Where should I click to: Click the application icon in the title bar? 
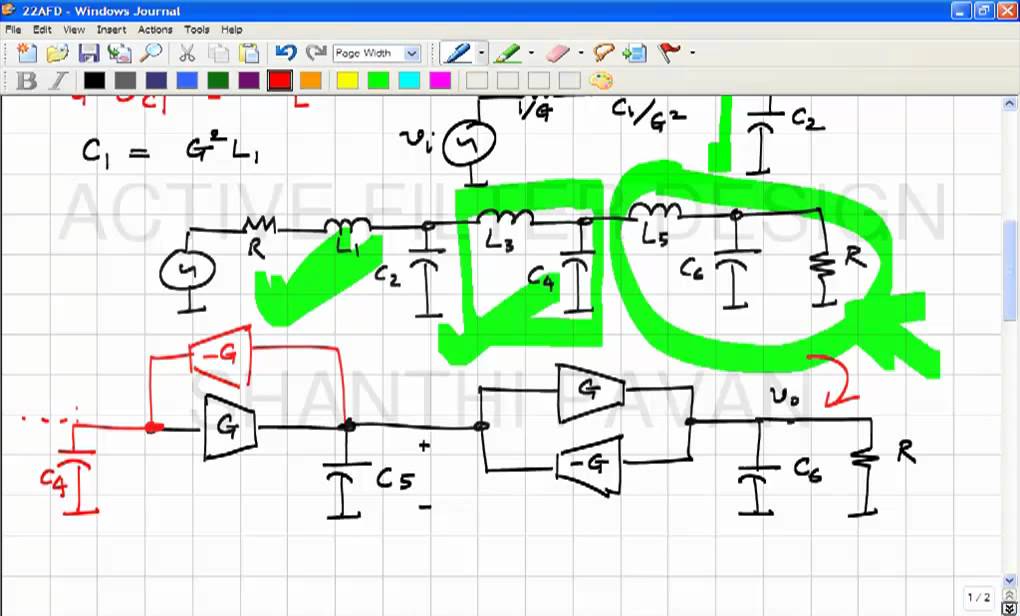pyautogui.click(x=8, y=10)
